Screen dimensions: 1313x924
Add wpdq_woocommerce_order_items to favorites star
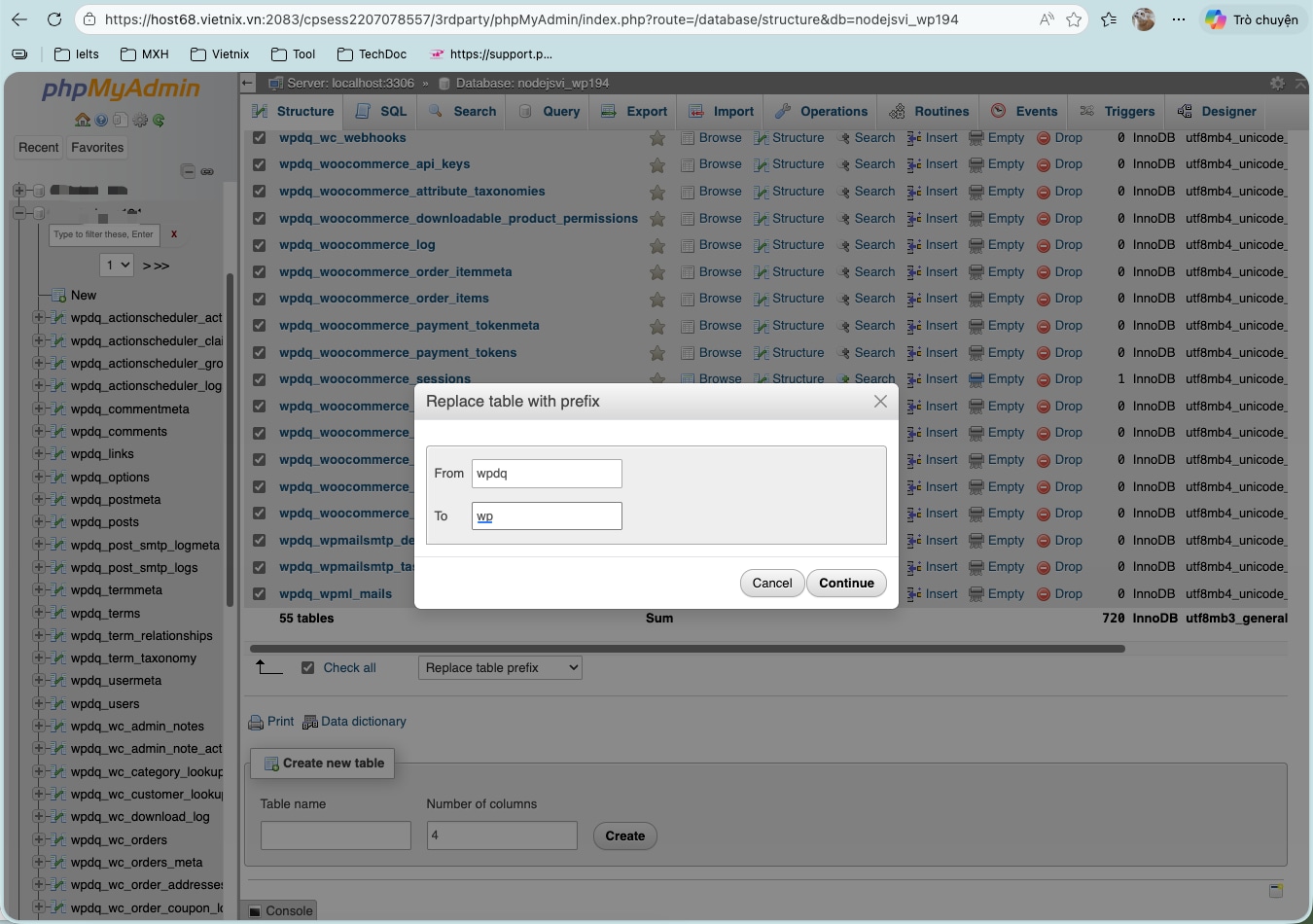tap(657, 300)
